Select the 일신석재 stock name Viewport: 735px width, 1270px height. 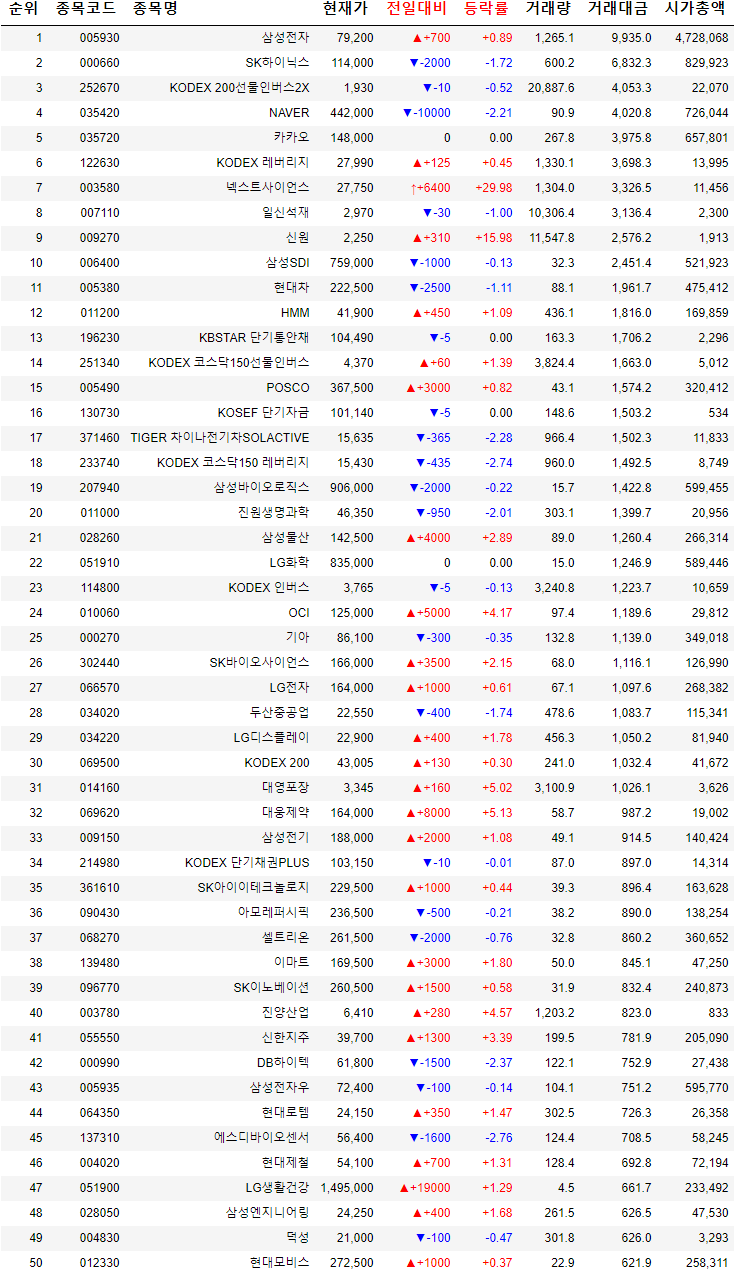coord(285,213)
